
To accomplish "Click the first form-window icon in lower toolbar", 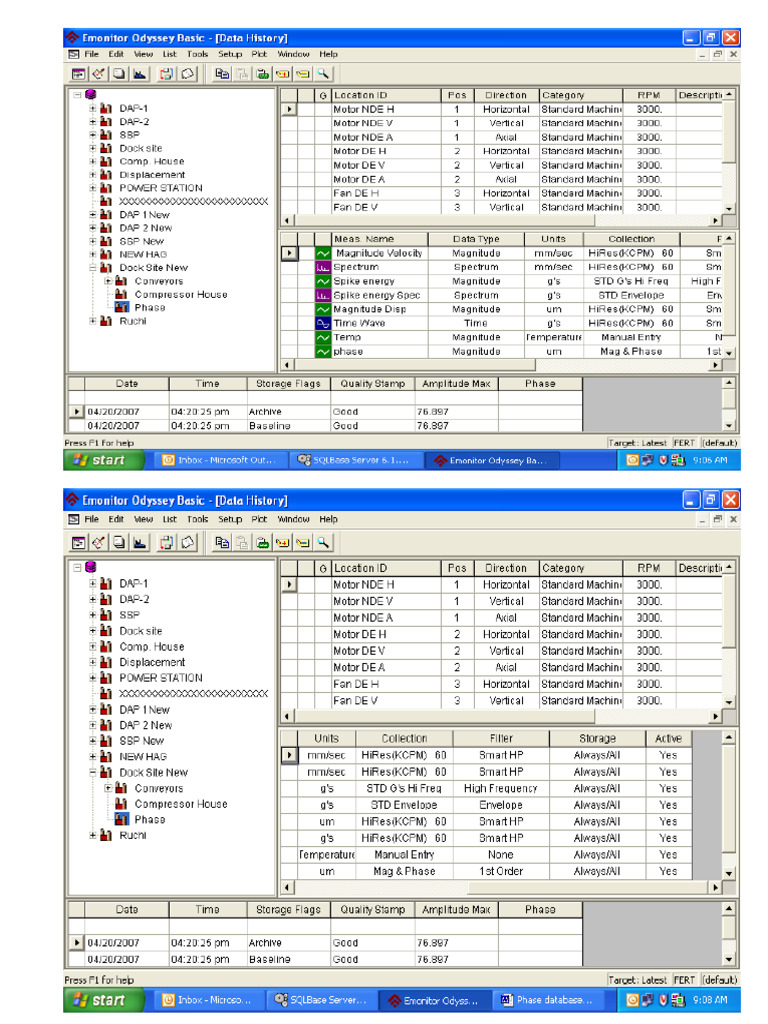I will (x=78, y=542).
